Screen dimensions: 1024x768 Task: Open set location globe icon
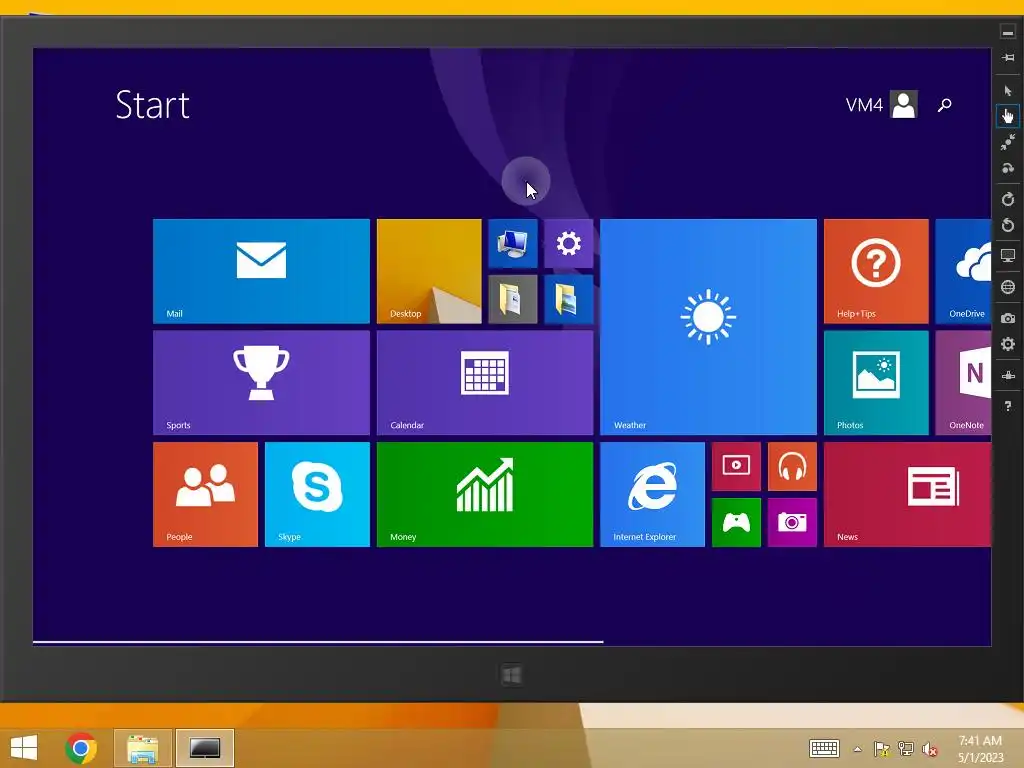1008,287
